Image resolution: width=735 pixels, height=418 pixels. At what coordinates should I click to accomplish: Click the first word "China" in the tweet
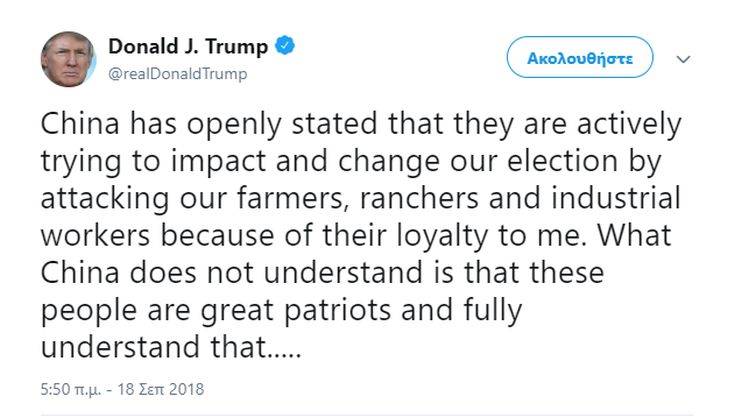click(x=78, y=124)
